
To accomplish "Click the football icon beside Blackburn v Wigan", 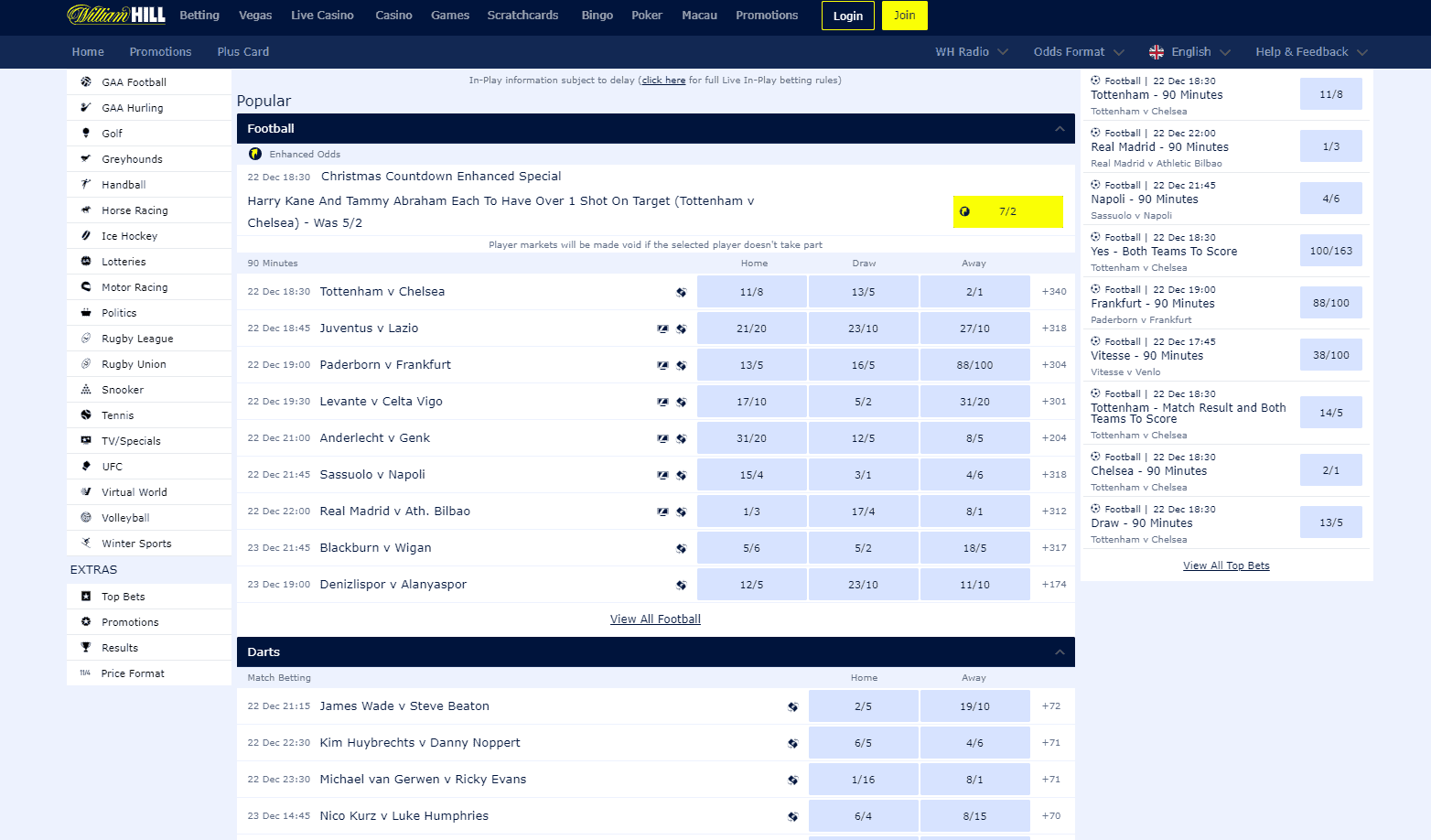I will (682, 547).
